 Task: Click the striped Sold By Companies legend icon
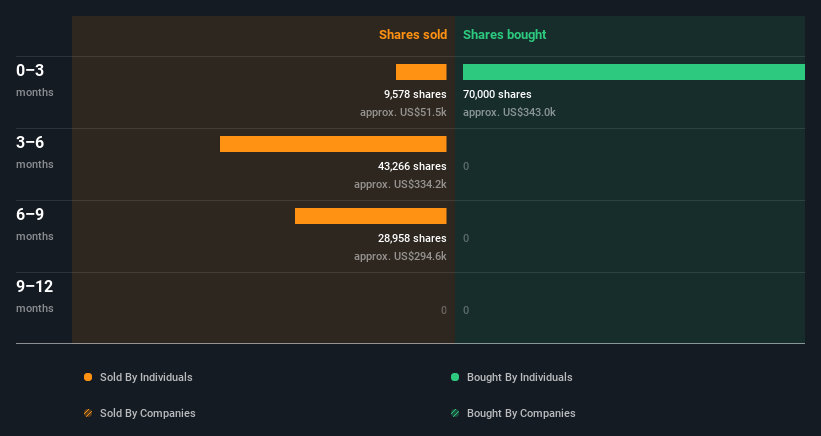(x=88, y=413)
